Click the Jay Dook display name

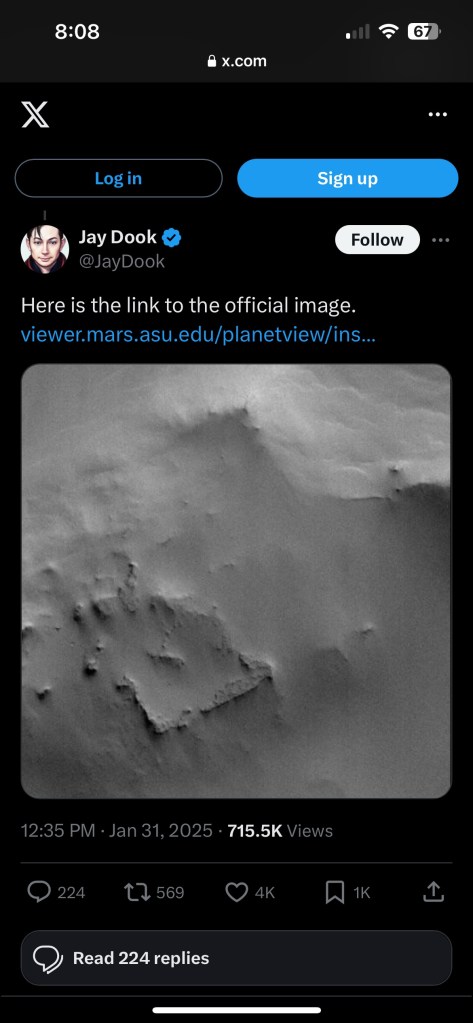[117, 237]
